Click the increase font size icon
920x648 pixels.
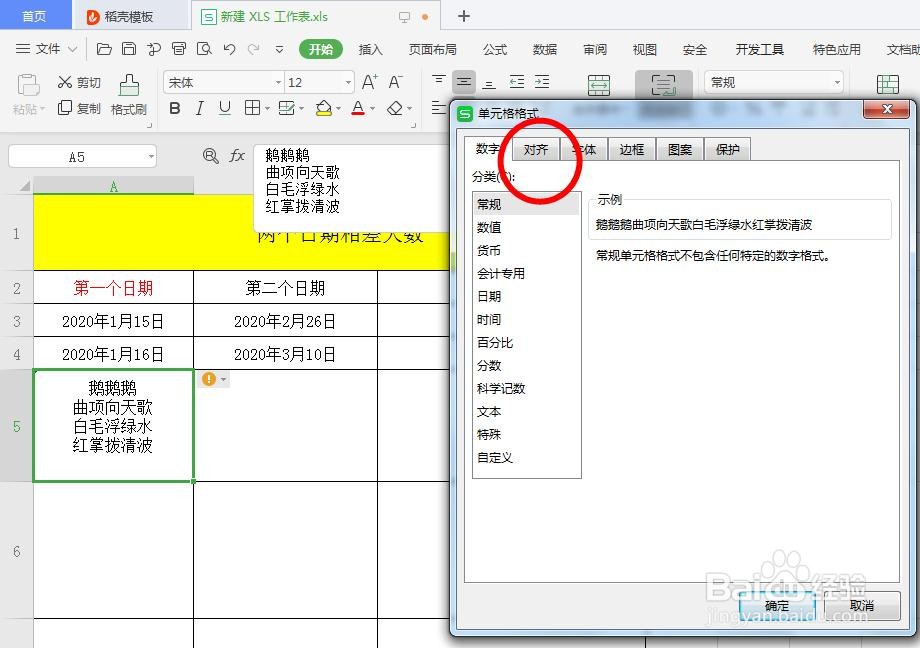coord(370,80)
